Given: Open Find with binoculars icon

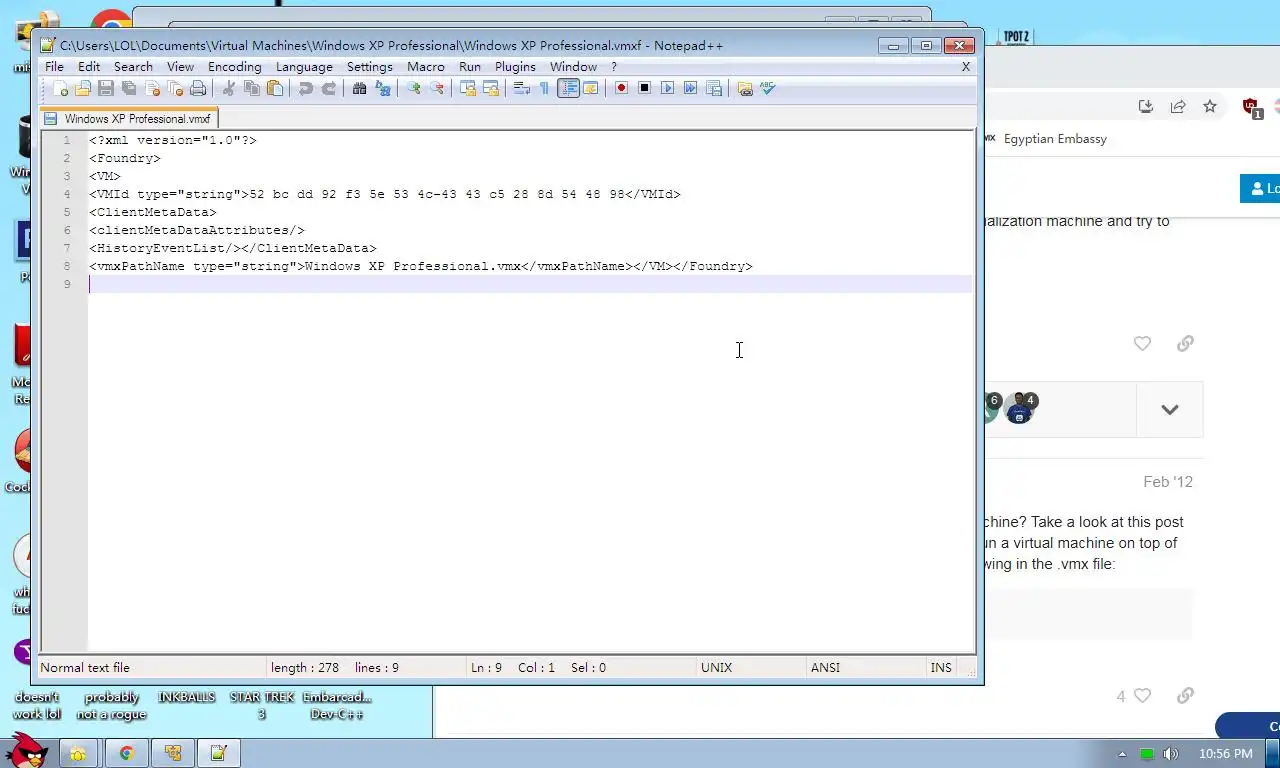Looking at the screenshot, I should (x=360, y=88).
